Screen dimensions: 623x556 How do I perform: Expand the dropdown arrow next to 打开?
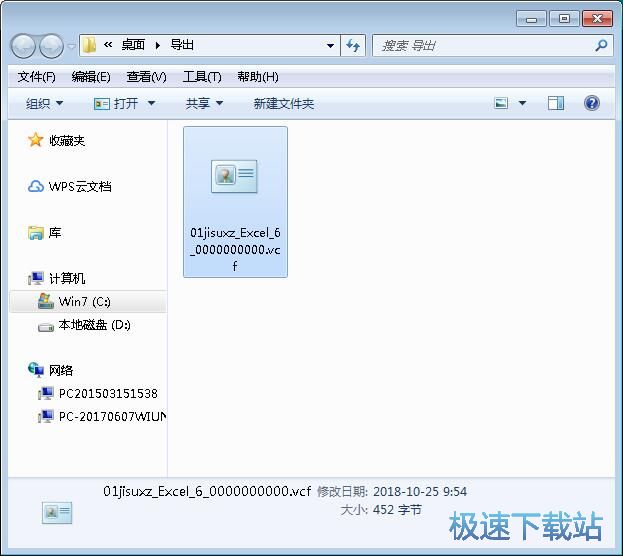pos(151,104)
